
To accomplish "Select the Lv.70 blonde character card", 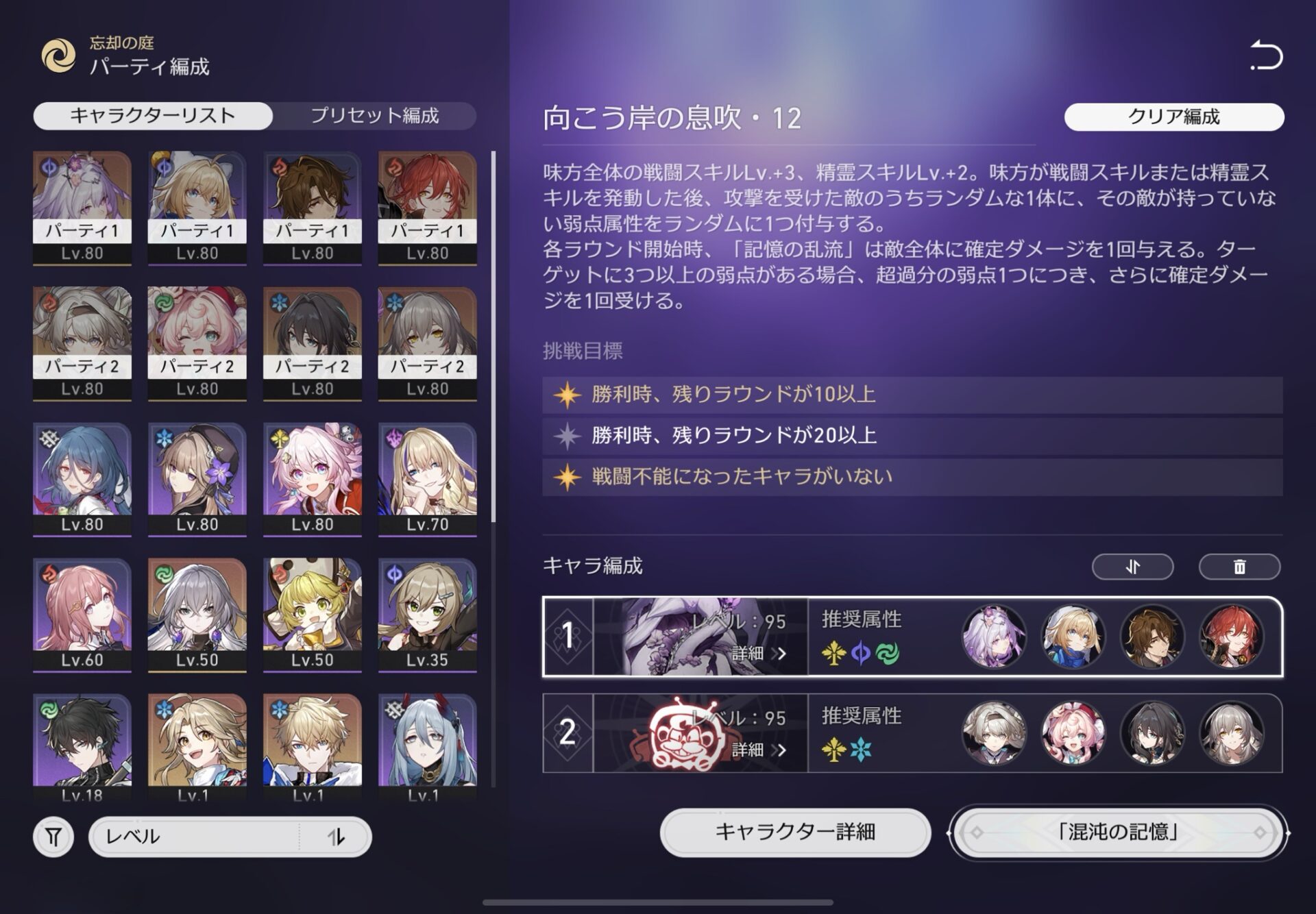I will pos(428,479).
